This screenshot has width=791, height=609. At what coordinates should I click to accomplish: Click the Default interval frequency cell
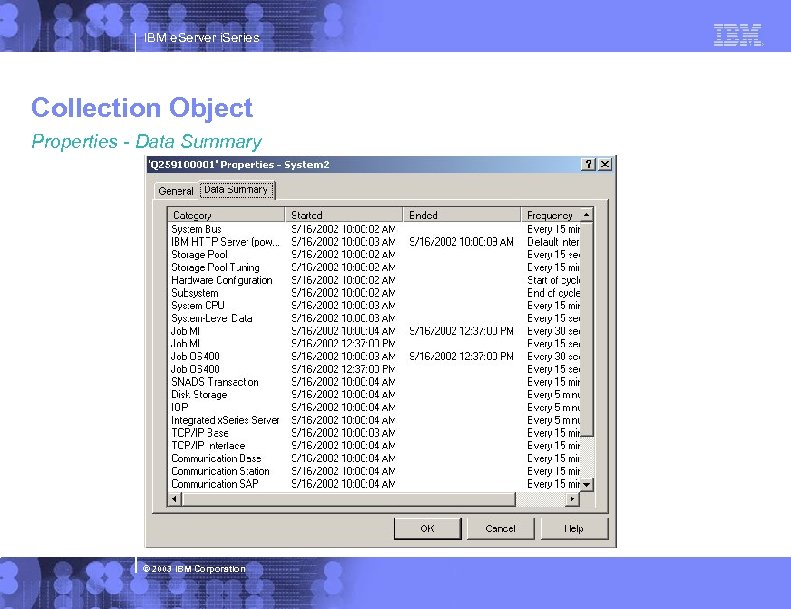[553, 242]
